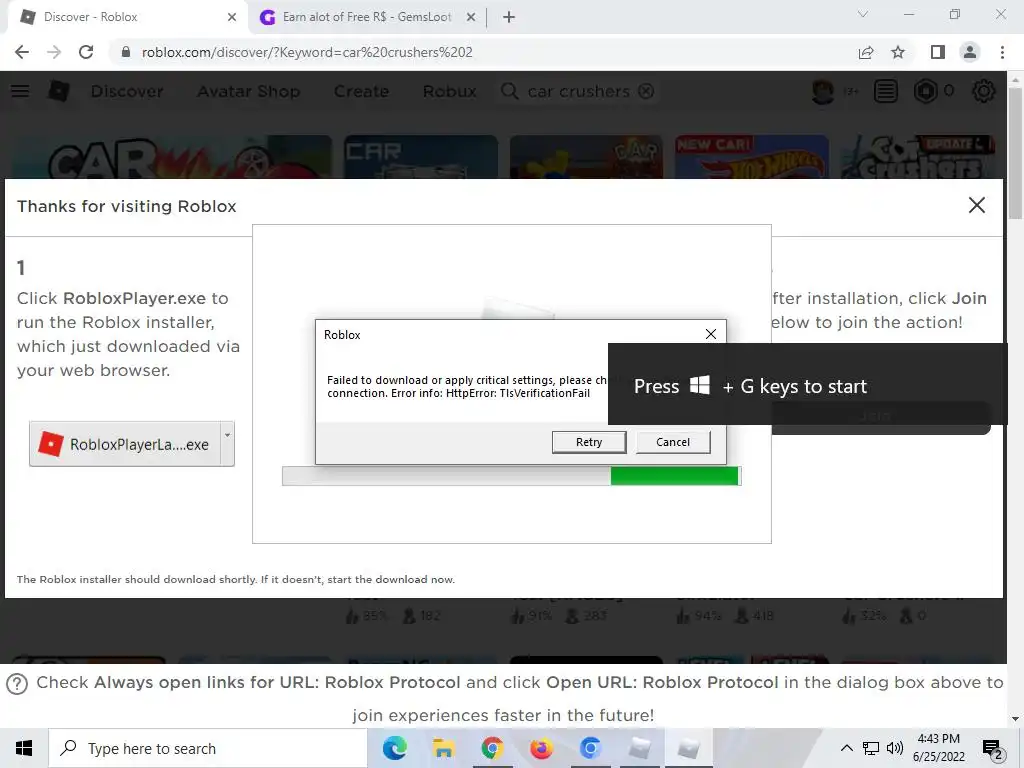Click the taskbar search box
Image resolution: width=1024 pixels, height=768 pixels.
208,748
